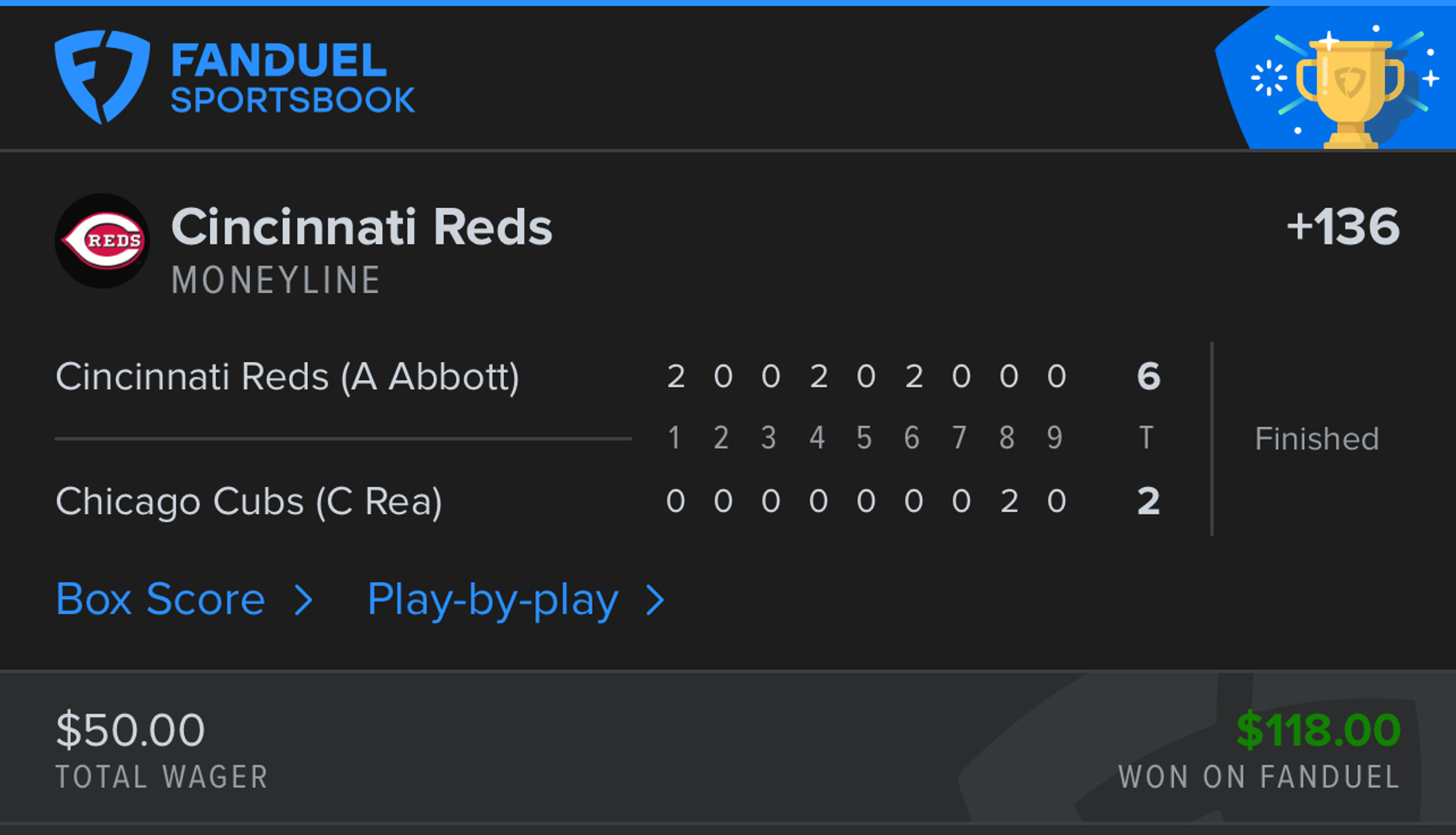Click the T total column header
The height and width of the screenshot is (835, 1456).
[1146, 438]
